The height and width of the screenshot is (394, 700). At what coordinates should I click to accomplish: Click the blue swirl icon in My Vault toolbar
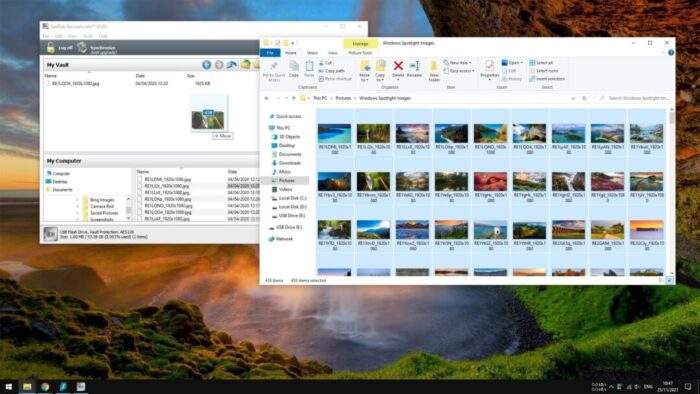pos(232,65)
